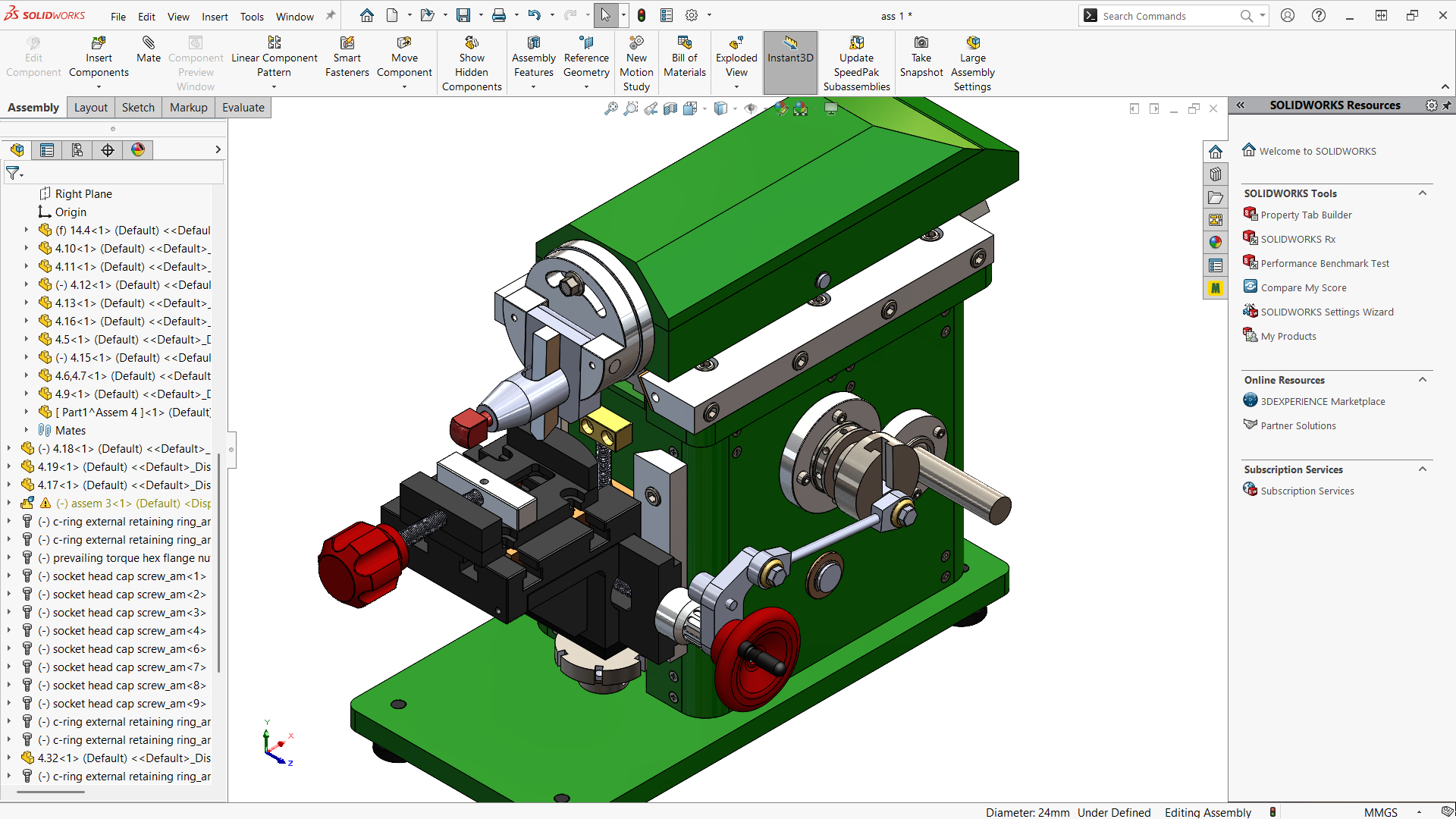This screenshot has width=1456, height=819.
Task: Expand the Mates folder
Action: point(27,430)
